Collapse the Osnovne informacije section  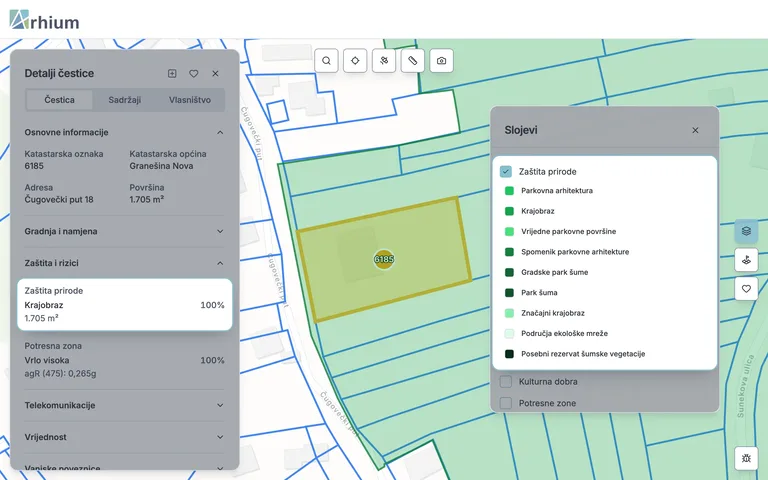coord(124,132)
